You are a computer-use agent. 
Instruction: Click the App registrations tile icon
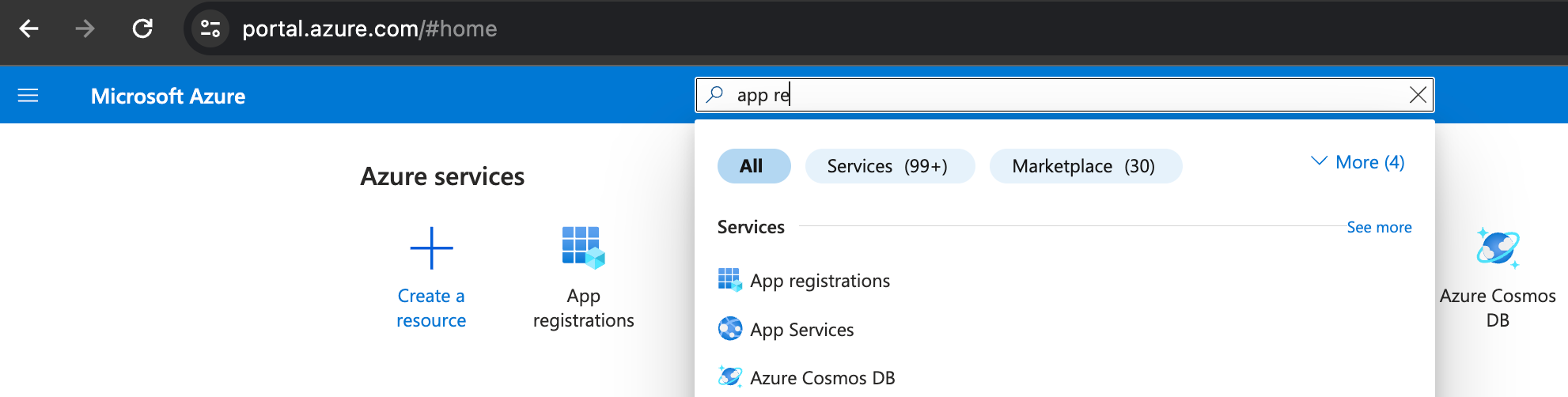pos(583,248)
